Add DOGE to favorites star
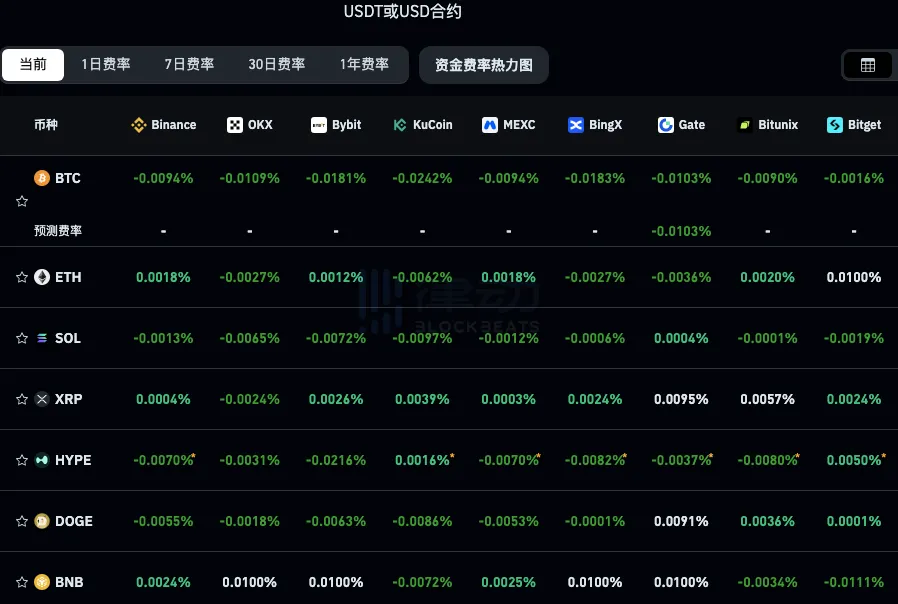Viewport: 898px width, 604px height. 22,521
